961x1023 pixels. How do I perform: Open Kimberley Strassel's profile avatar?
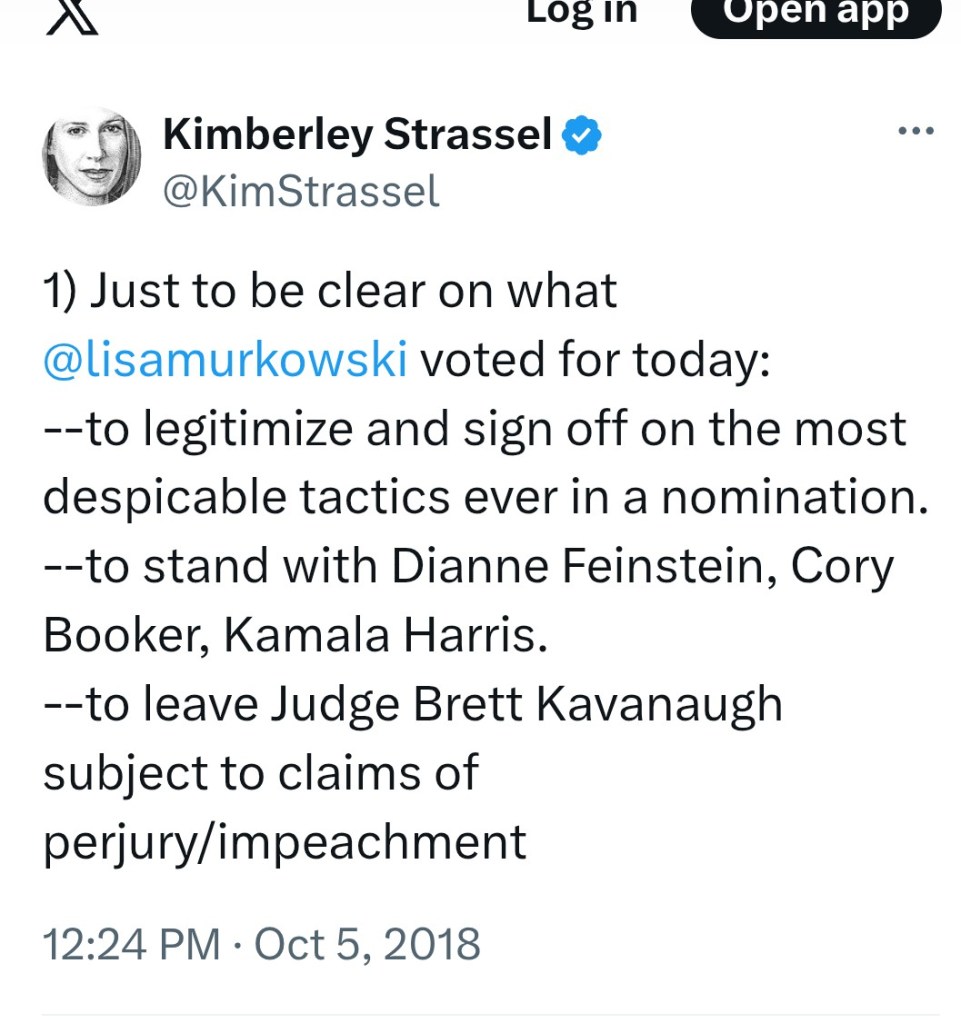point(91,157)
